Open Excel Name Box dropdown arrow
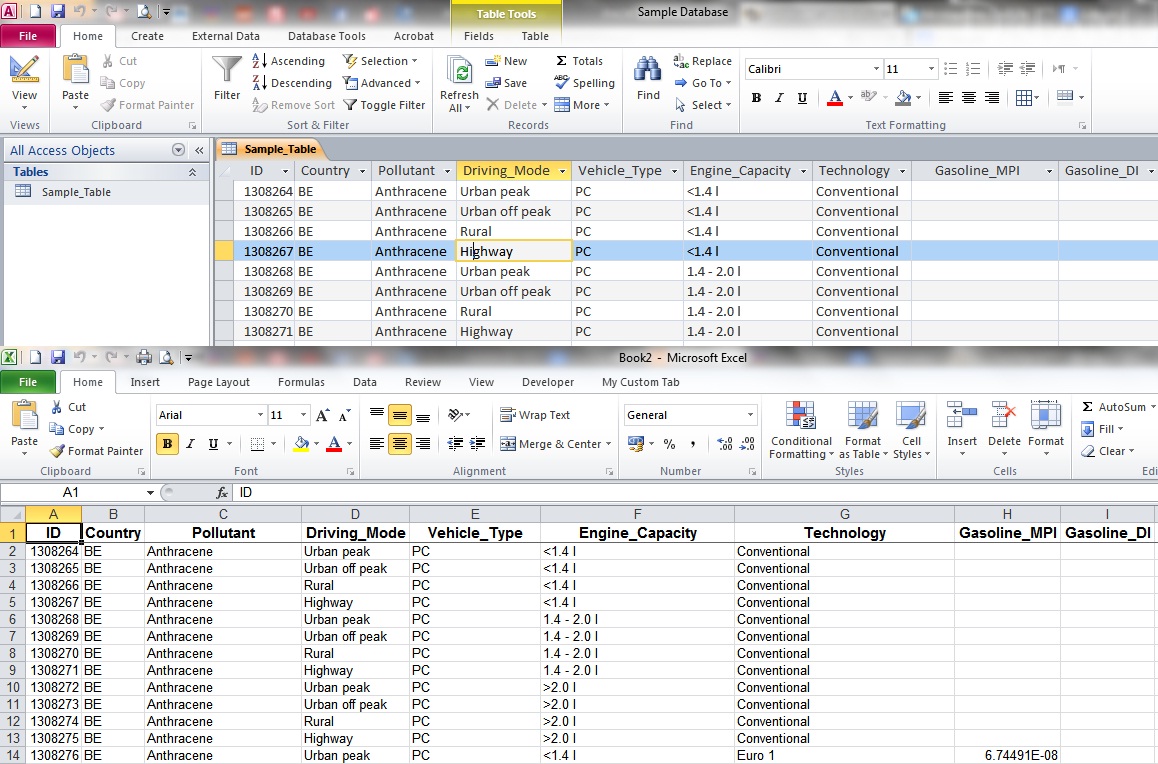Viewport: 1158px width, 764px height. tap(150, 492)
